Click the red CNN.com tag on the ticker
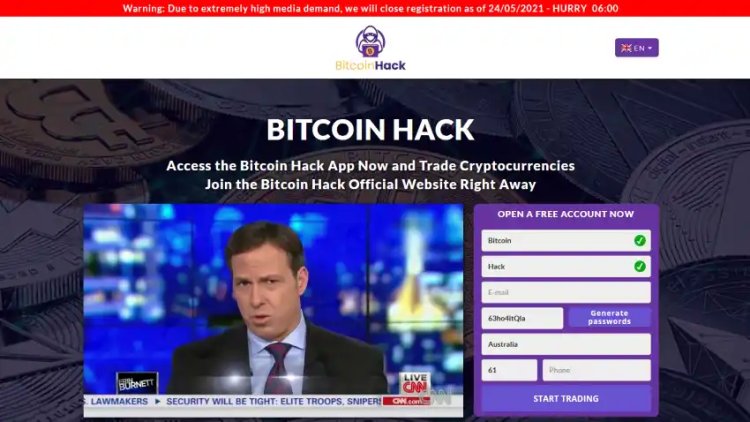Screen dimensions: 750x422 tap(406, 401)
